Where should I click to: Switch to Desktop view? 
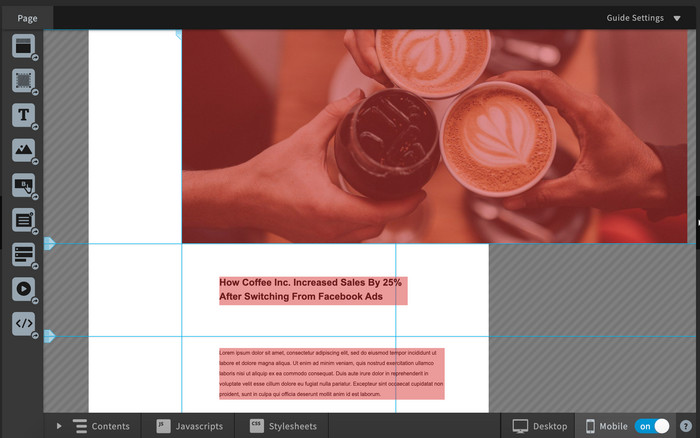click(x=539, y=426)
